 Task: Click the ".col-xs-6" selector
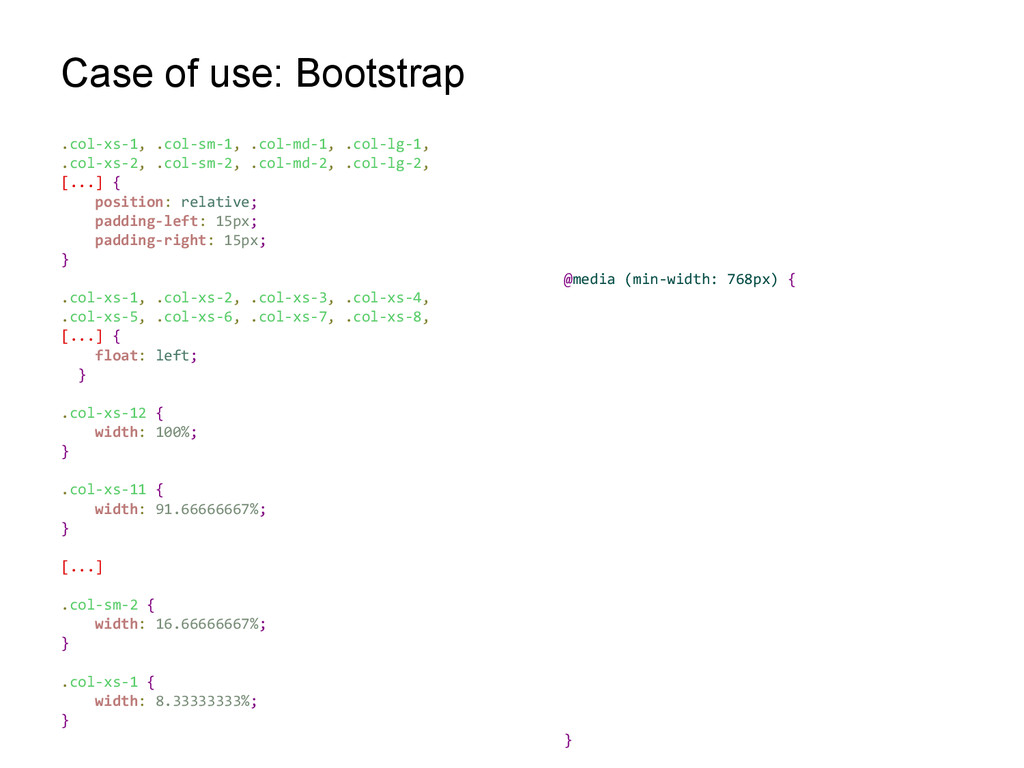click(195, 317)
